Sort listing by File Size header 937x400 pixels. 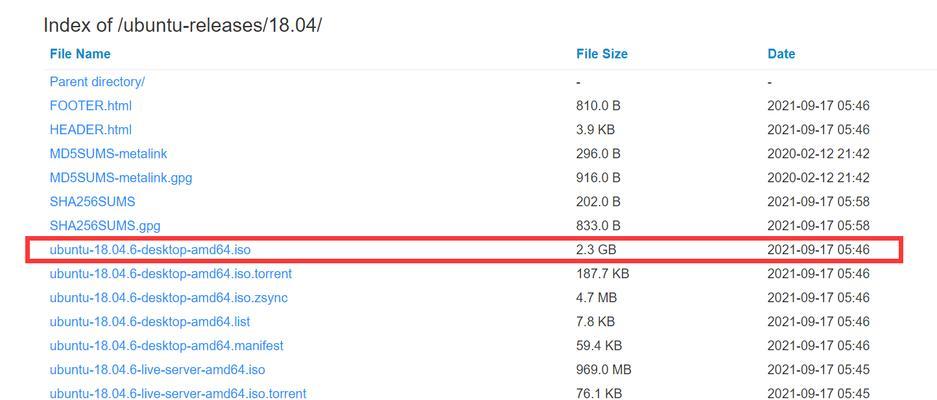coord(602,54)
